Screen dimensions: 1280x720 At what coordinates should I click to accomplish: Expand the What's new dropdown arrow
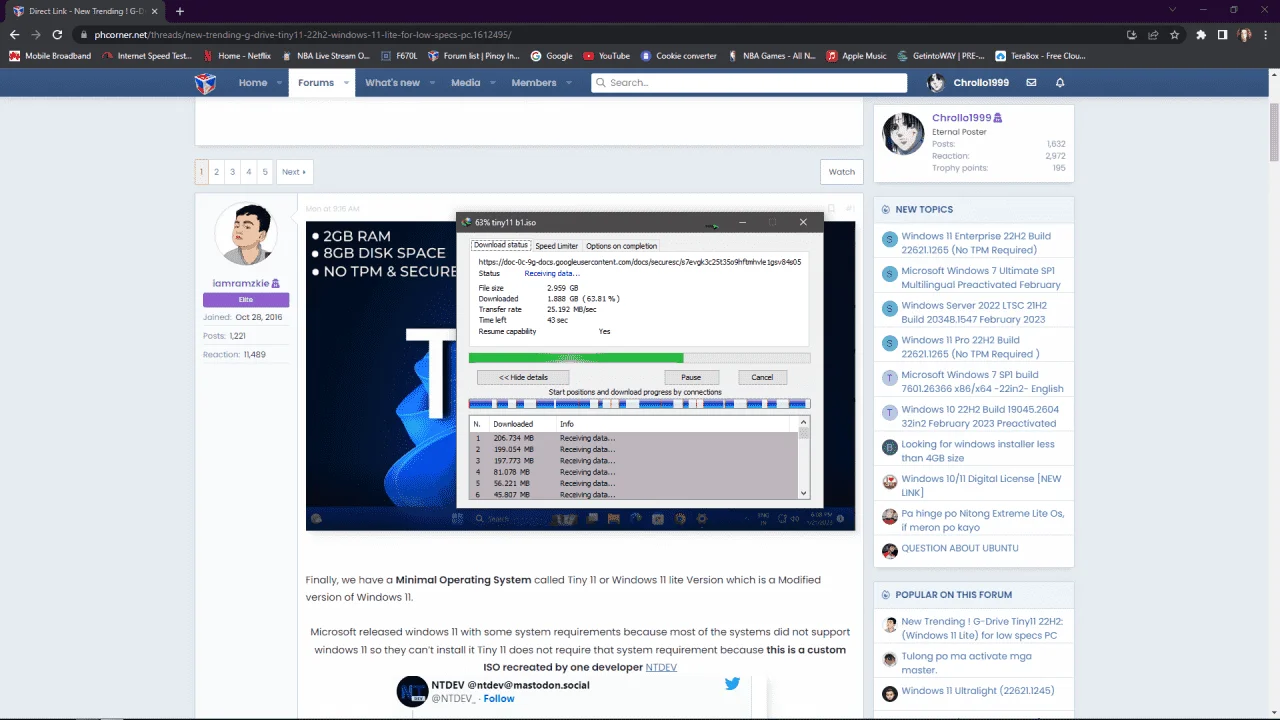pyautogui.click(x=432, y=83)
